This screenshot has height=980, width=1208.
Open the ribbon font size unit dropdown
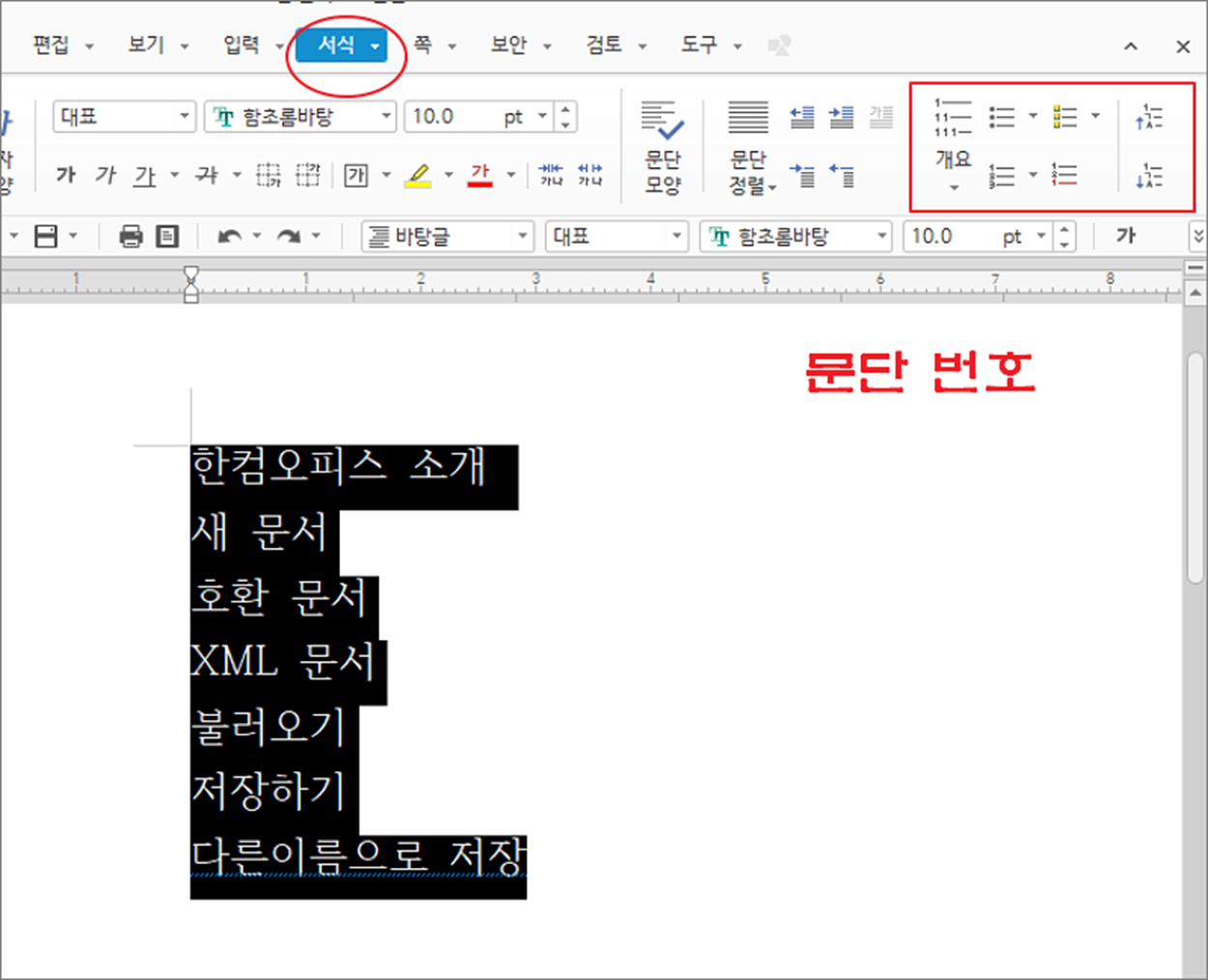click(542, 117)
